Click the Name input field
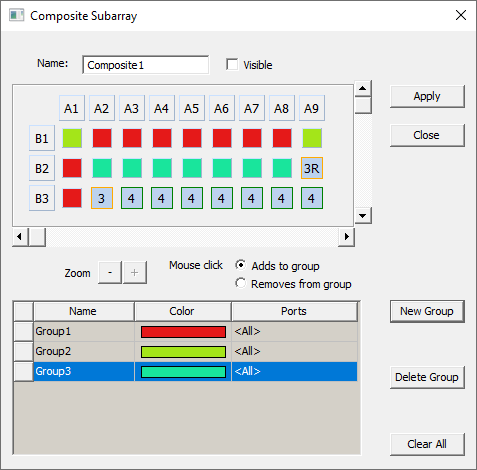 pyautogui.click(x=146, y=65)
